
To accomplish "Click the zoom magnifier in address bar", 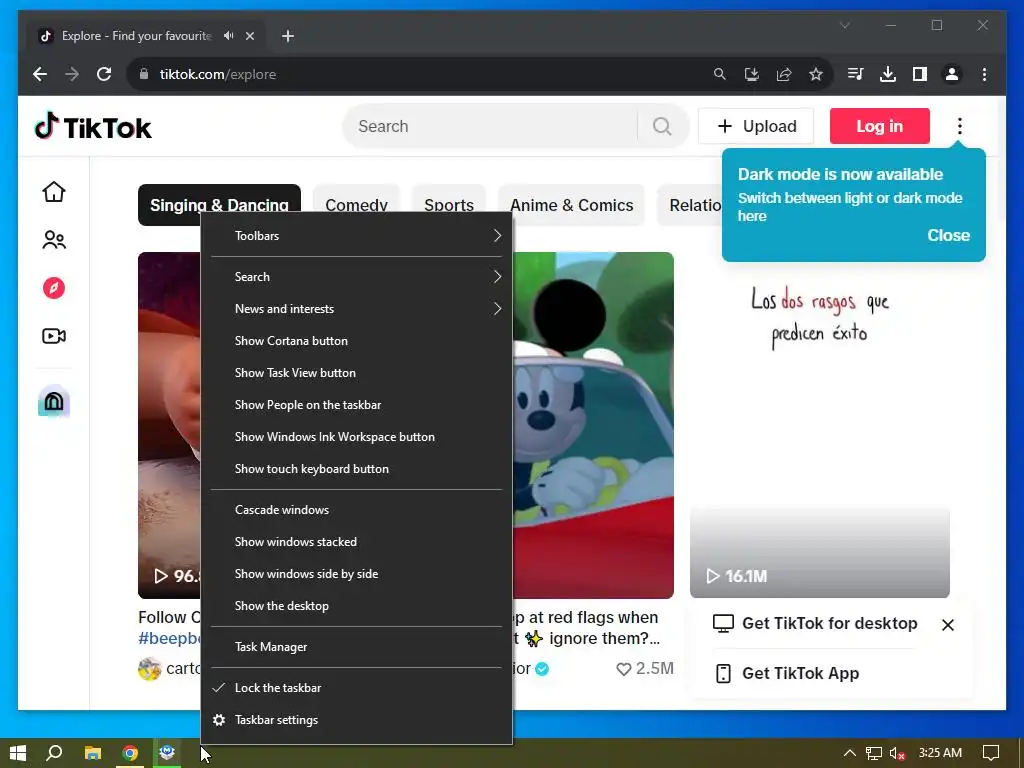I will pos(719,74).
